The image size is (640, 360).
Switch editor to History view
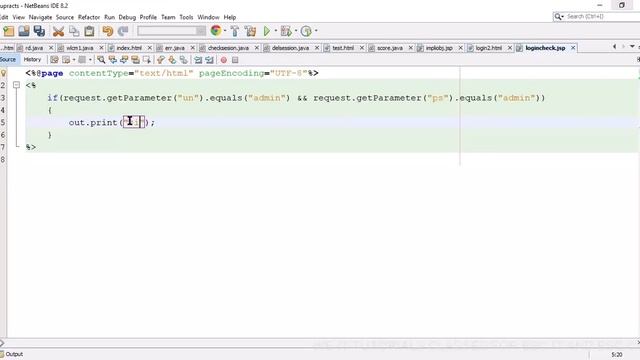point(32,60)
